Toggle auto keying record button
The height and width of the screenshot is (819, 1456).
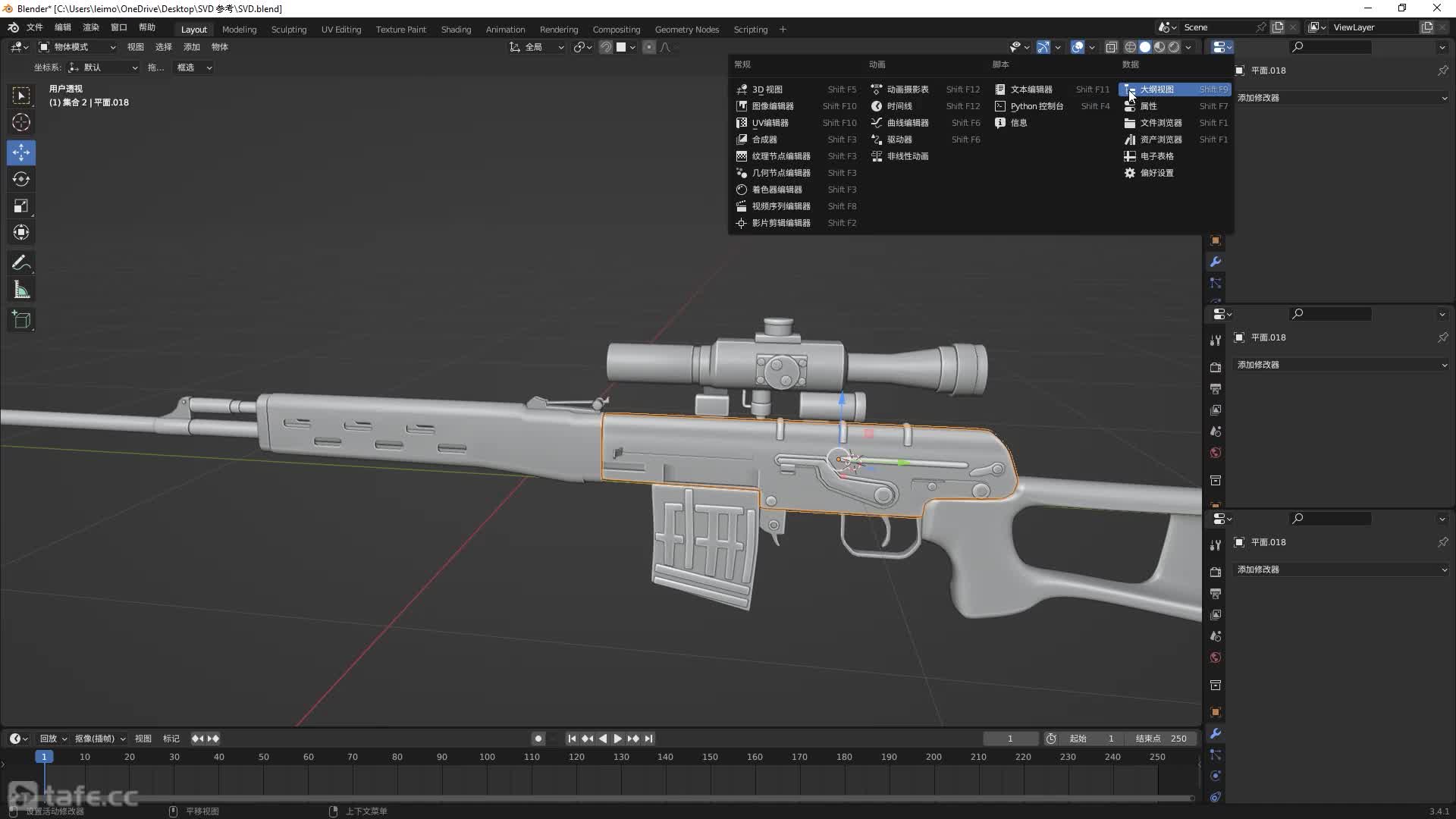538,739
